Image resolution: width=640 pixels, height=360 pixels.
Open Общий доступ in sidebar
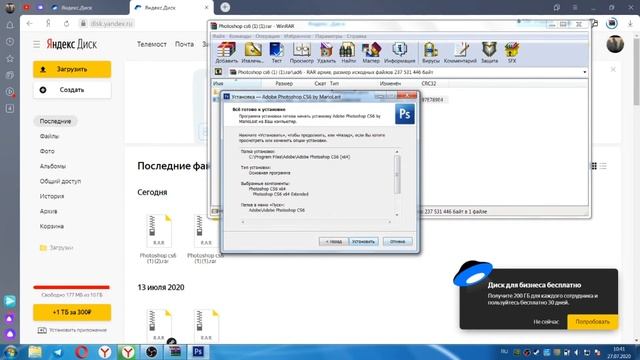(60, 181)
